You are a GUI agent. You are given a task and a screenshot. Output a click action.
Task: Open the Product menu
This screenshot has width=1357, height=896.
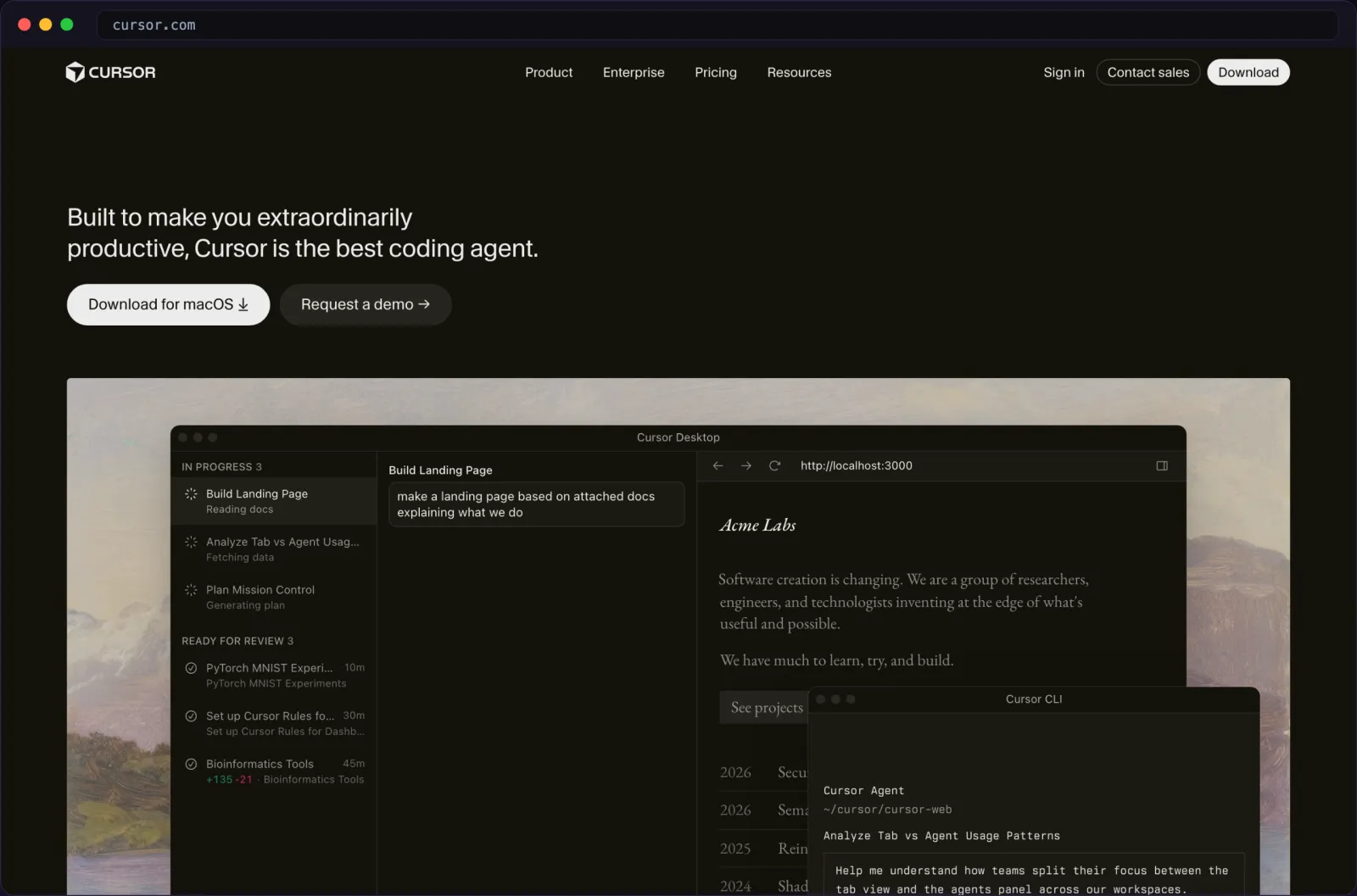[x=549, y=72]
